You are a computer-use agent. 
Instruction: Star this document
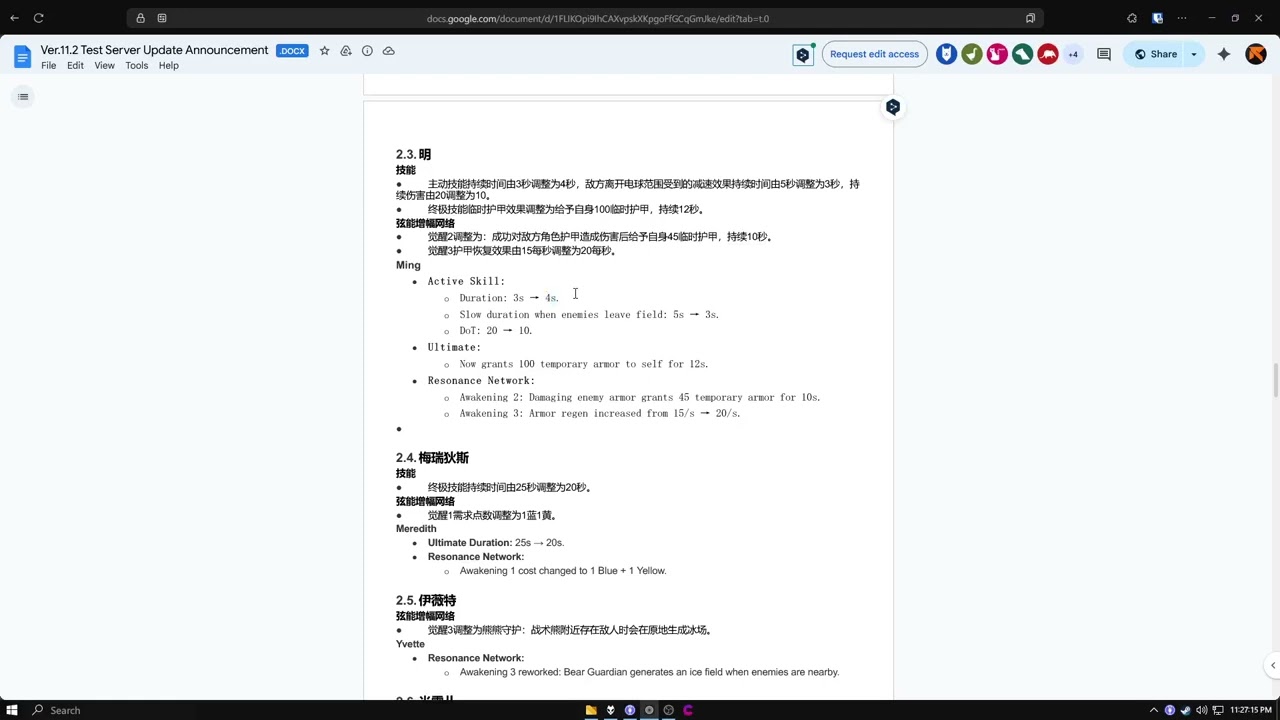(324, 51)
